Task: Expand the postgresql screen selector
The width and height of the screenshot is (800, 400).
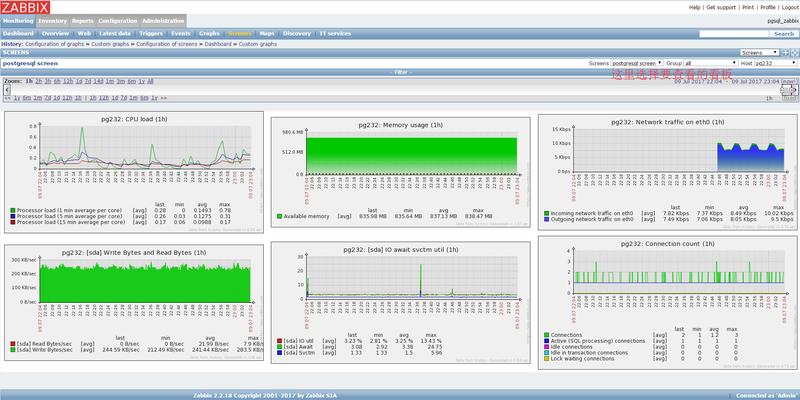Action: (x=636, y=62)
